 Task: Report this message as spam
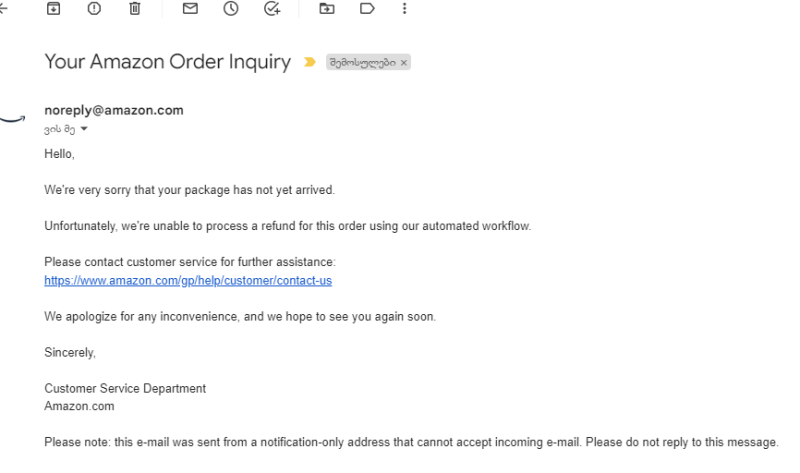(x=94, y=8)
